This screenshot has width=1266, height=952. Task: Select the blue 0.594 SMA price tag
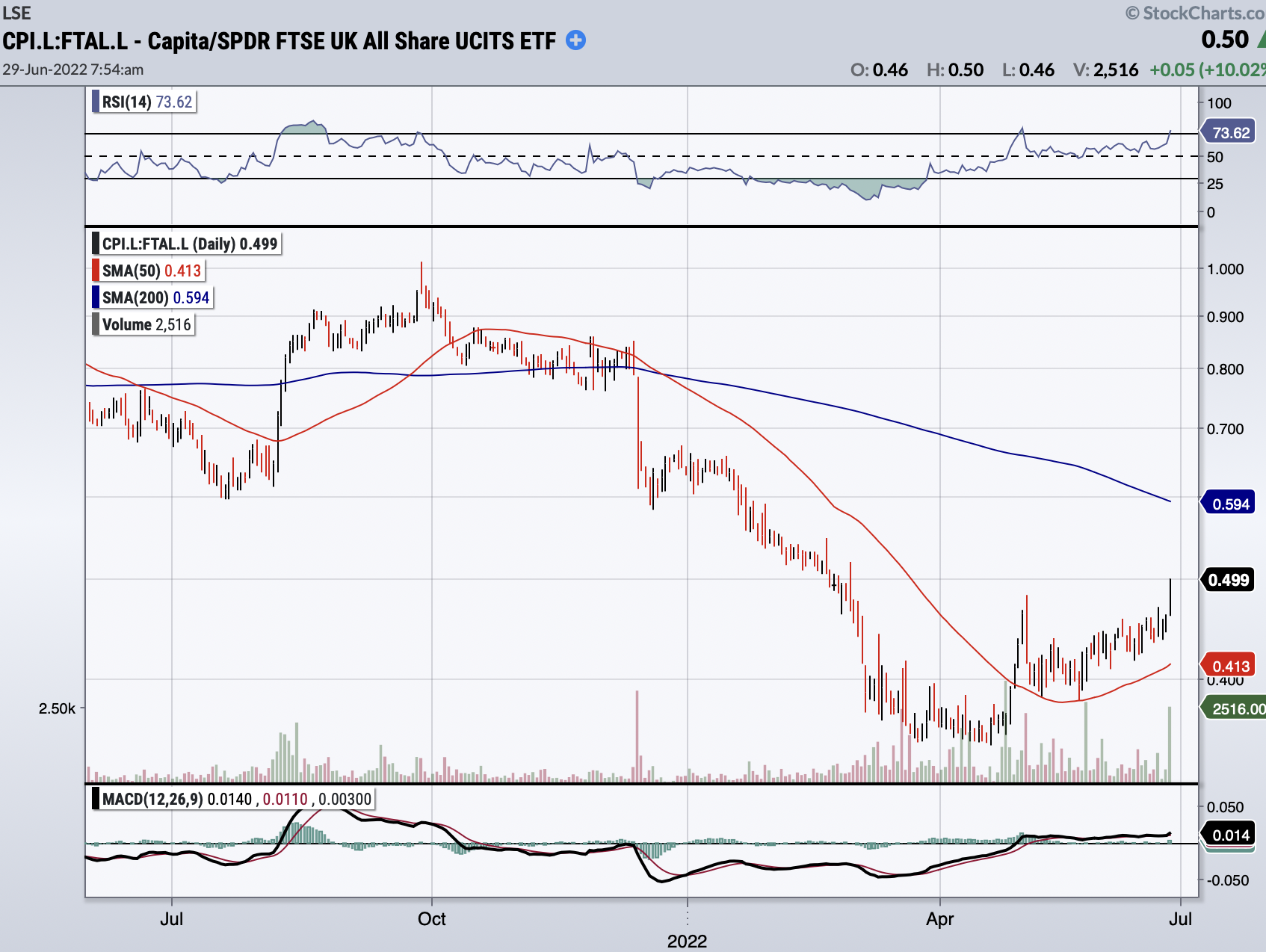[1229, 504]
